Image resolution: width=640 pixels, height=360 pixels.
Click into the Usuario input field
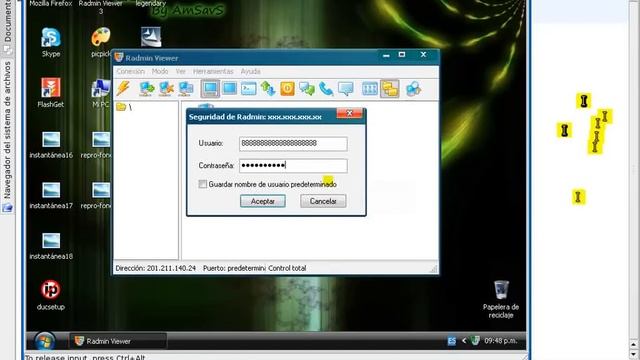click(293, 143)
